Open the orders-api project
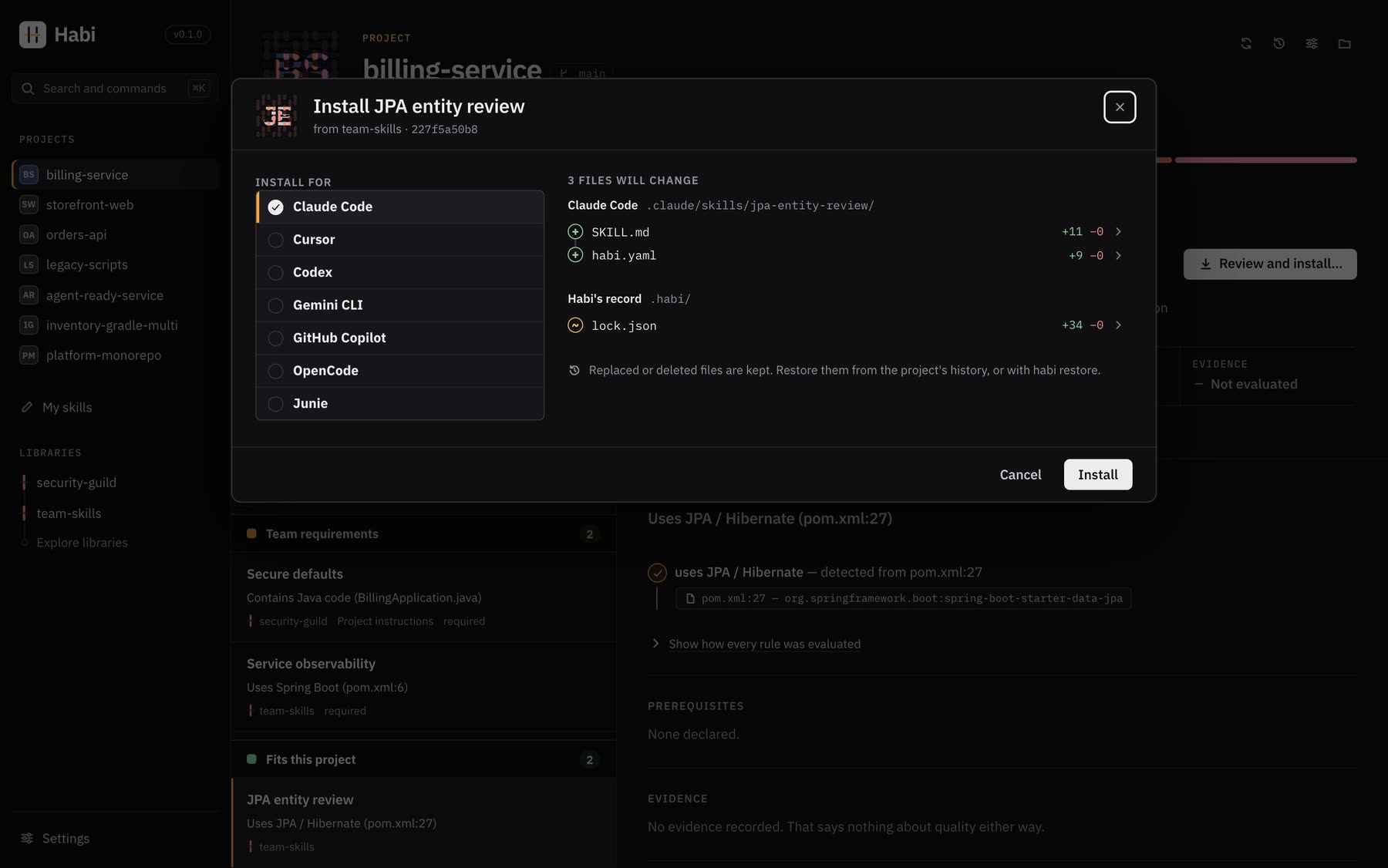 pos(115,235)
